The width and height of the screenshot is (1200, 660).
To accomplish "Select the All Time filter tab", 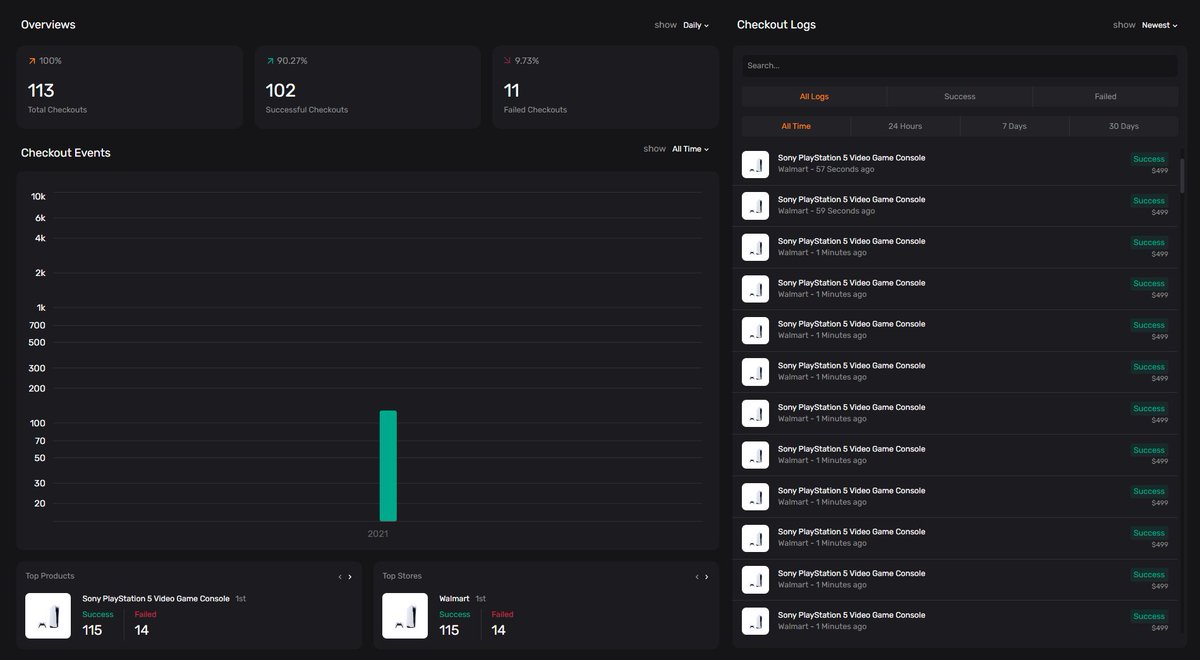I will pos(796,127).
